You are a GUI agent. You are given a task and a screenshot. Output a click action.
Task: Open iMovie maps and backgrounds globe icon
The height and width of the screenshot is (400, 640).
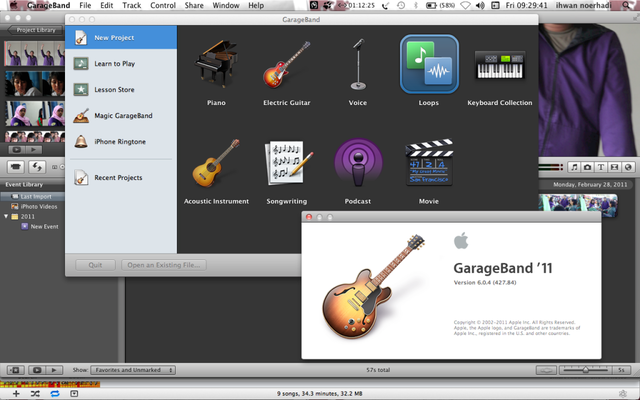coord(628,167)
